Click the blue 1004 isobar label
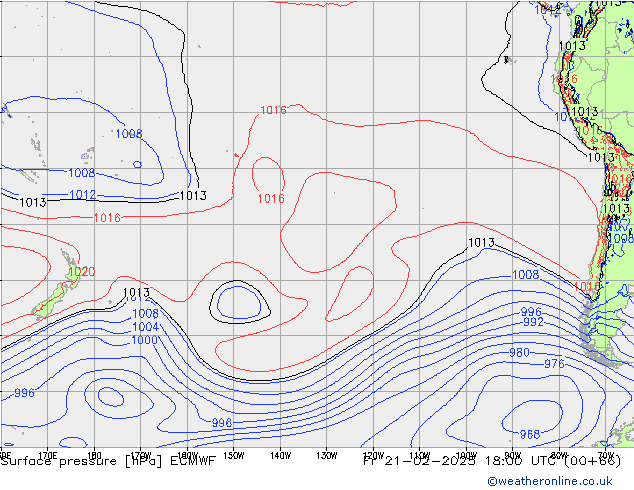This screenshot has height=490, width=634. click(x=146, y=327)
